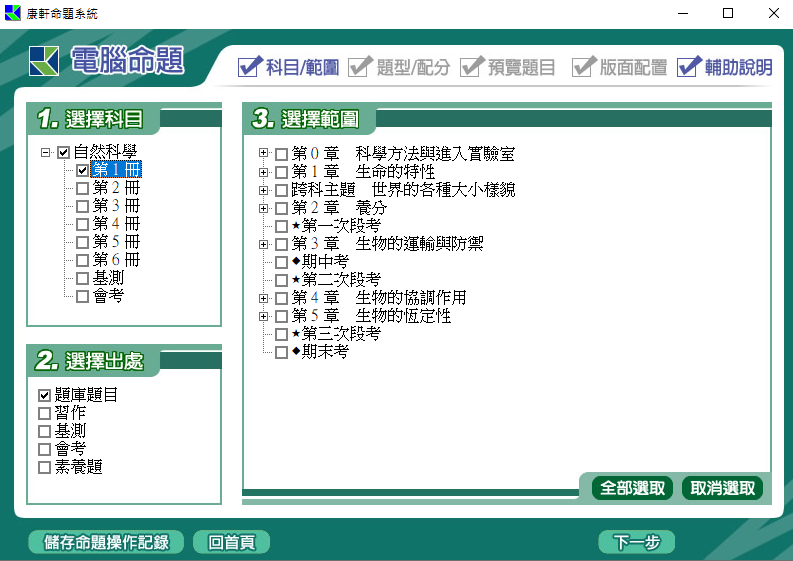Image resolution: width=793 pixels, height=561 pixels.
Task: Click the app icon in the title bar
Action: pyautogui.click(x=13, y=13)
